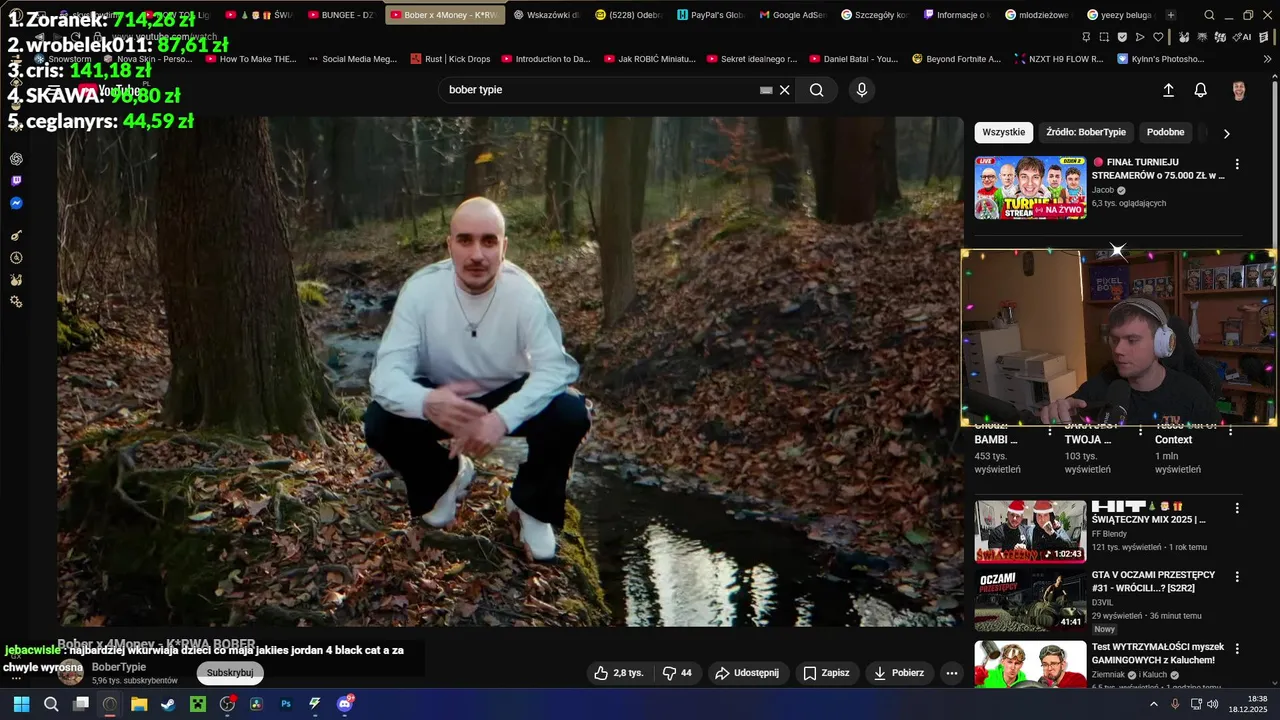The height and width of the screenshot is (720, 1280).
Task: Open the Introduction to Da... bookmark
Action: click(546, 59)
